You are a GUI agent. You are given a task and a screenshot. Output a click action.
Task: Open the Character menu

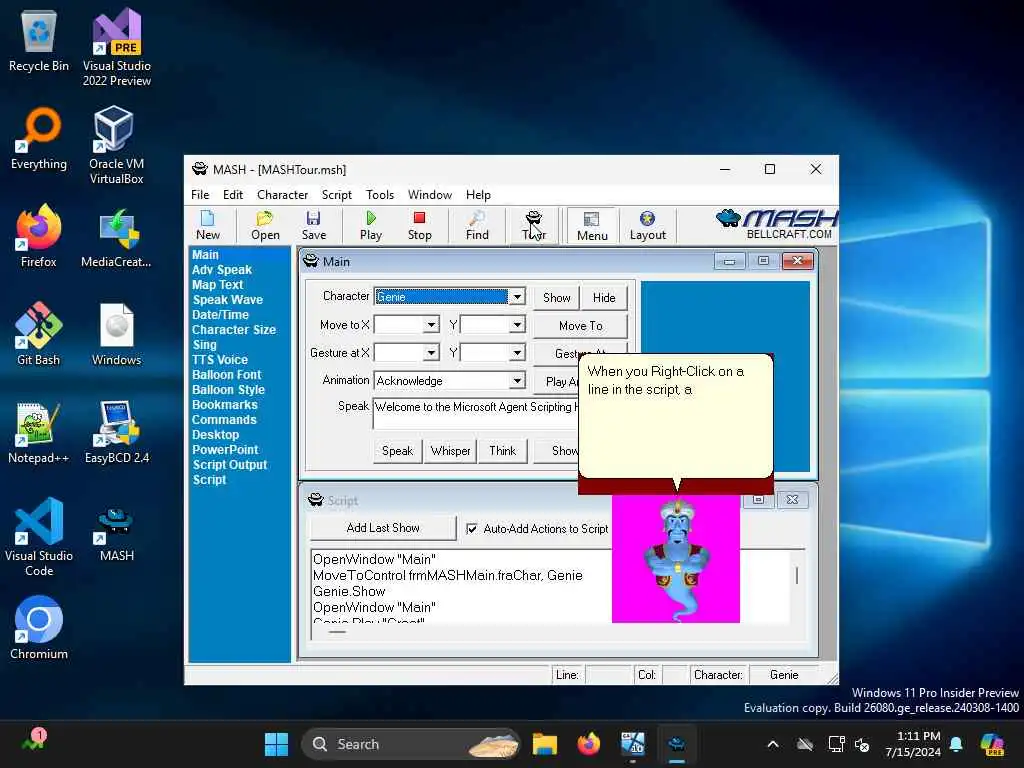(282, 195)
